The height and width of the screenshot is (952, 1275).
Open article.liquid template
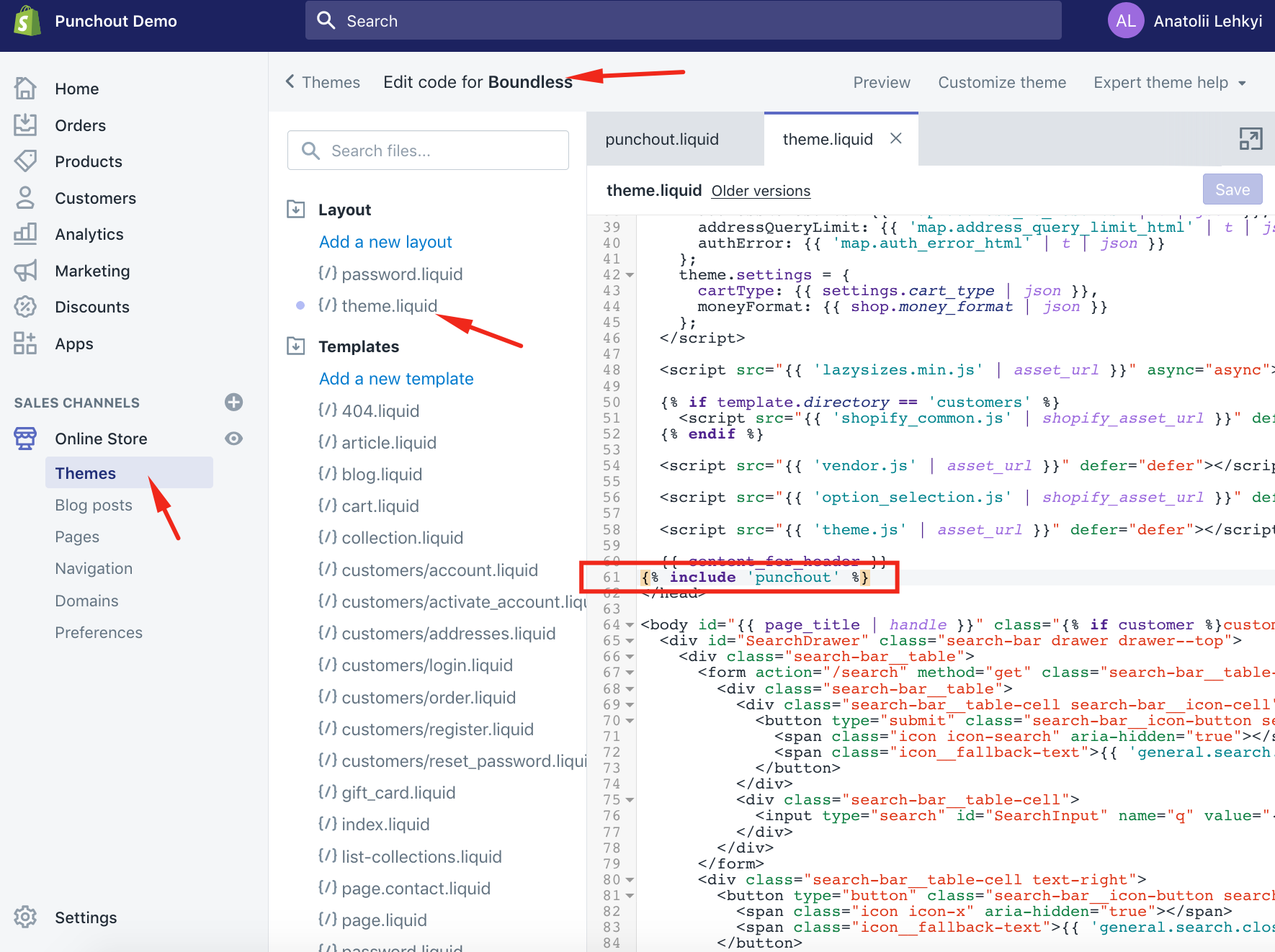tap(377, 443)
